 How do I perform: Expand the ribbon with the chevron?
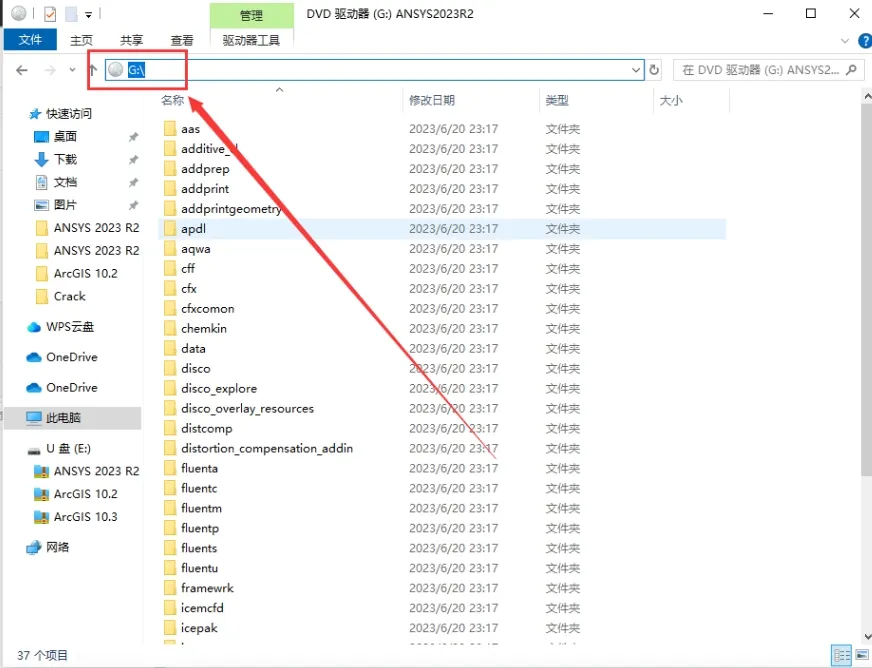tap(845, 41)
